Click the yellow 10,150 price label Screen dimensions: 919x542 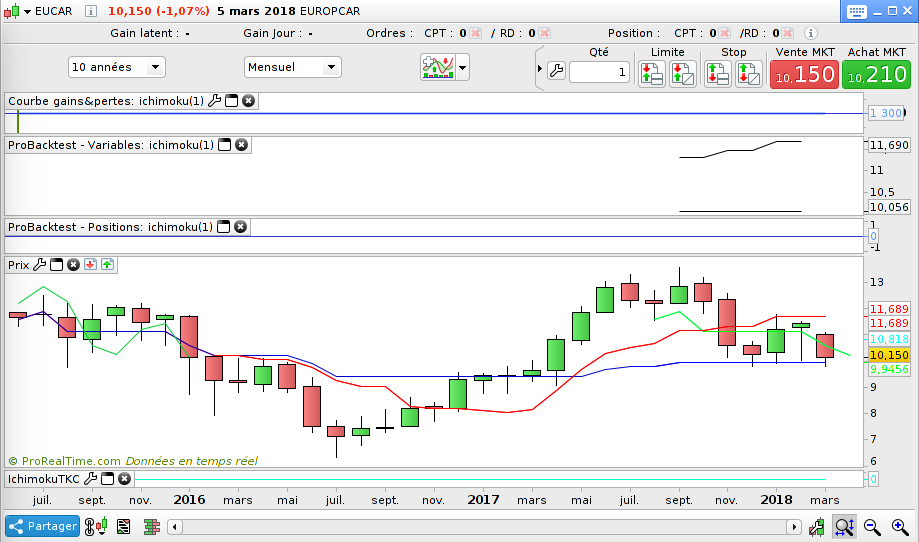[889, 355]
